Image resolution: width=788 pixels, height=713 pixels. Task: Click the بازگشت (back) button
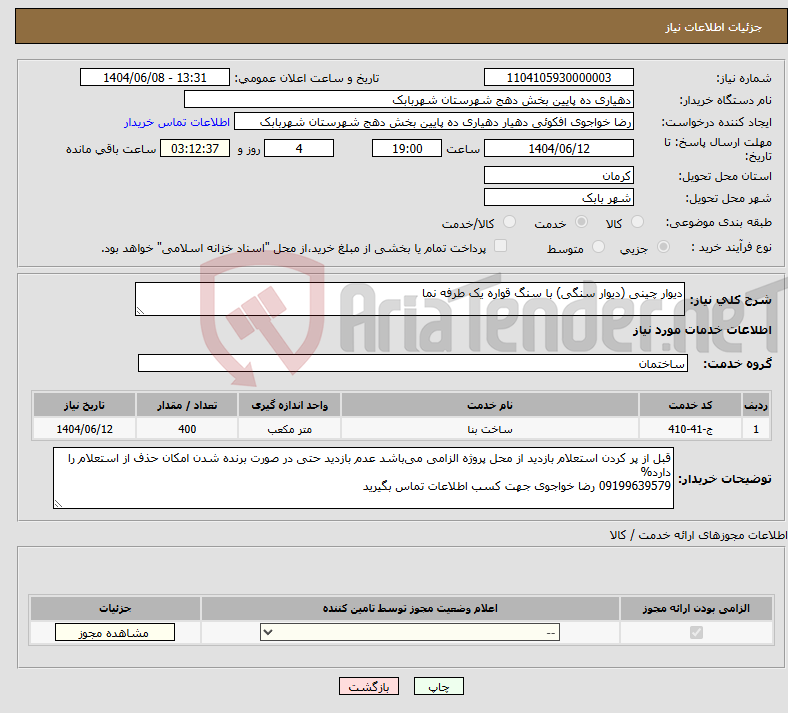pyautogui.click(x=369, y=686)
